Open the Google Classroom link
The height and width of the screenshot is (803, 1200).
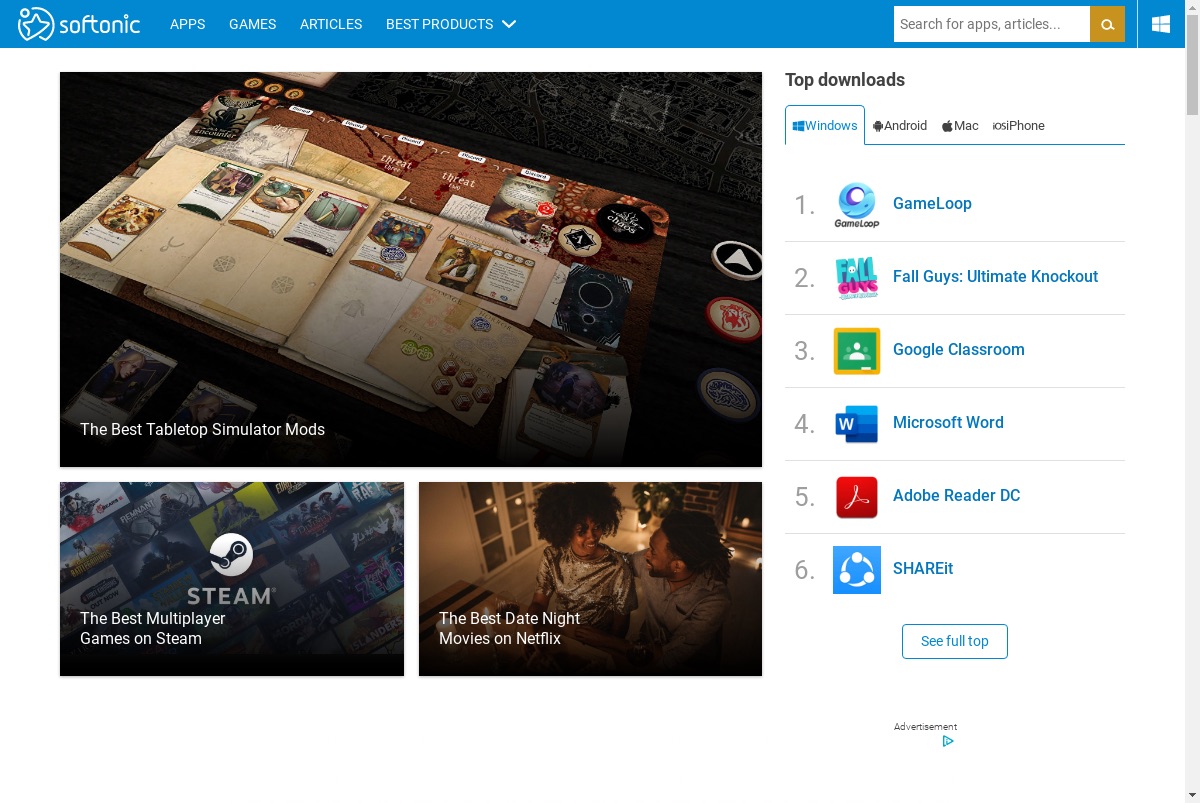click(x=958, y=349)
